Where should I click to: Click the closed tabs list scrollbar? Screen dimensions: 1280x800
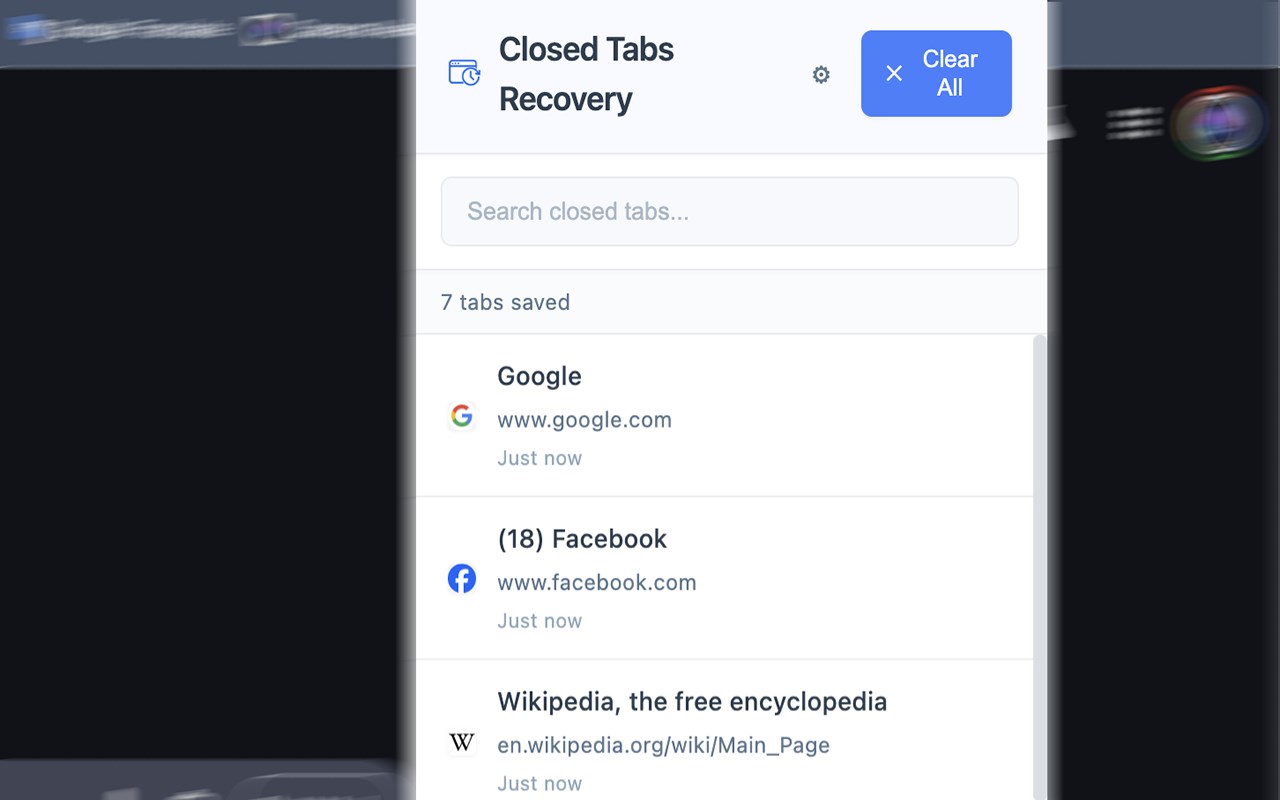click(1039, 560)
